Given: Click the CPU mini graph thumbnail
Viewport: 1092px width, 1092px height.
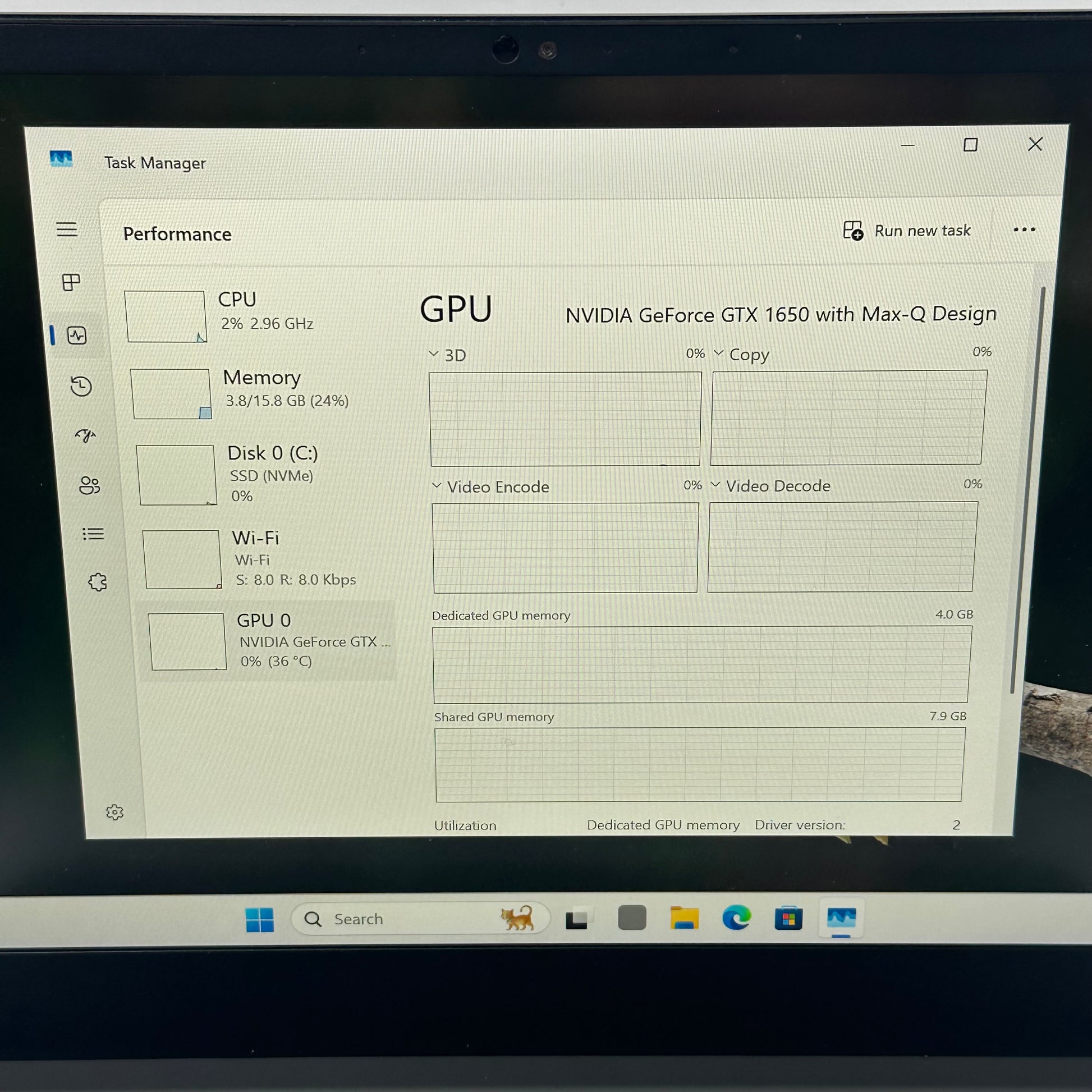Looking at the screenshot, I should [166, 316].
